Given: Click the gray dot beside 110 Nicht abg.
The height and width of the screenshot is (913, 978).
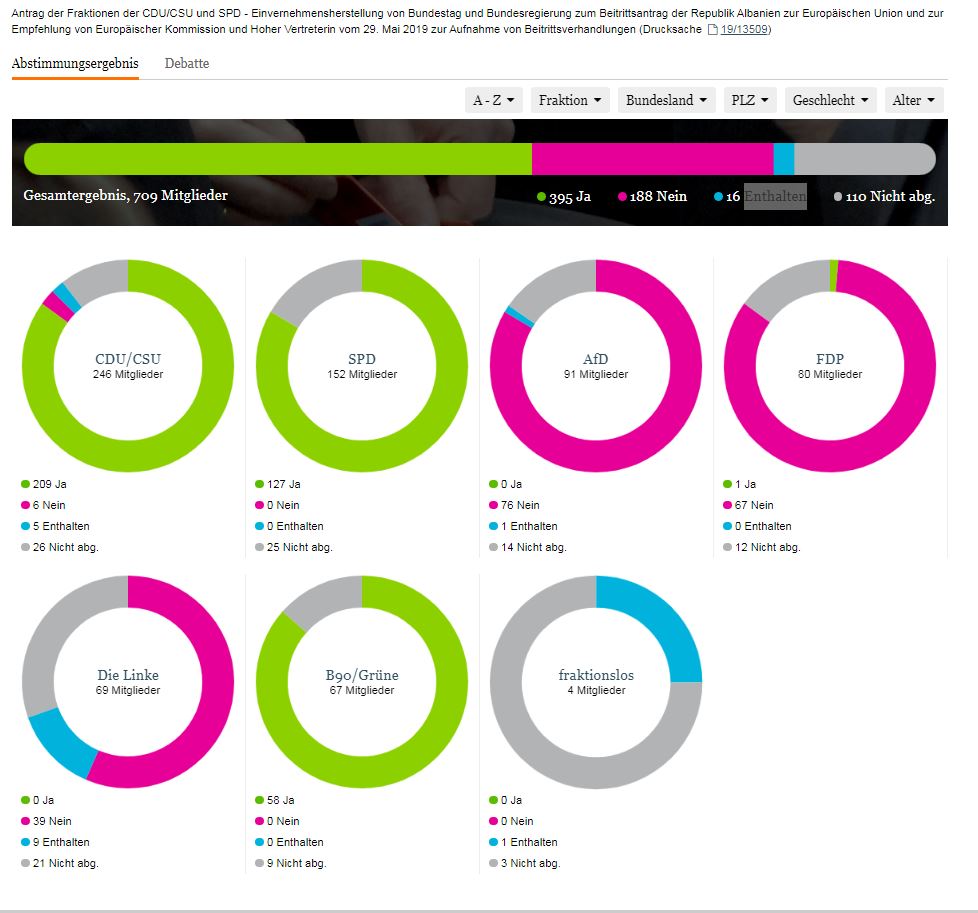Looking at the screenshot, I should (838, 197).
